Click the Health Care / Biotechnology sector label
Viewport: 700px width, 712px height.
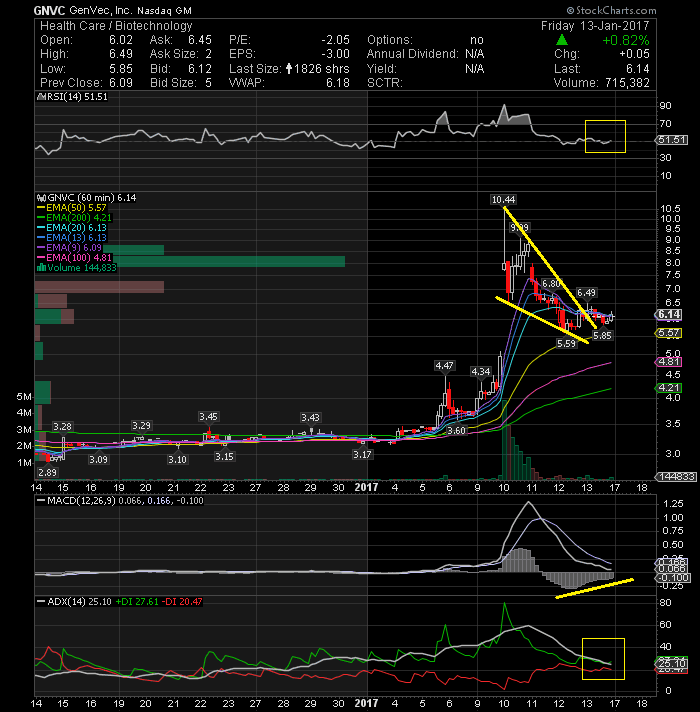coord(116,26)
